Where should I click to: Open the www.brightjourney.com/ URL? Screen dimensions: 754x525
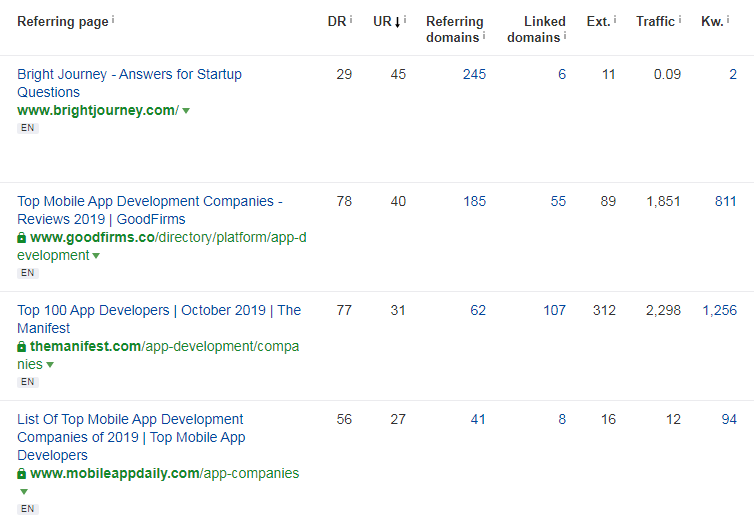pos(98,111)
